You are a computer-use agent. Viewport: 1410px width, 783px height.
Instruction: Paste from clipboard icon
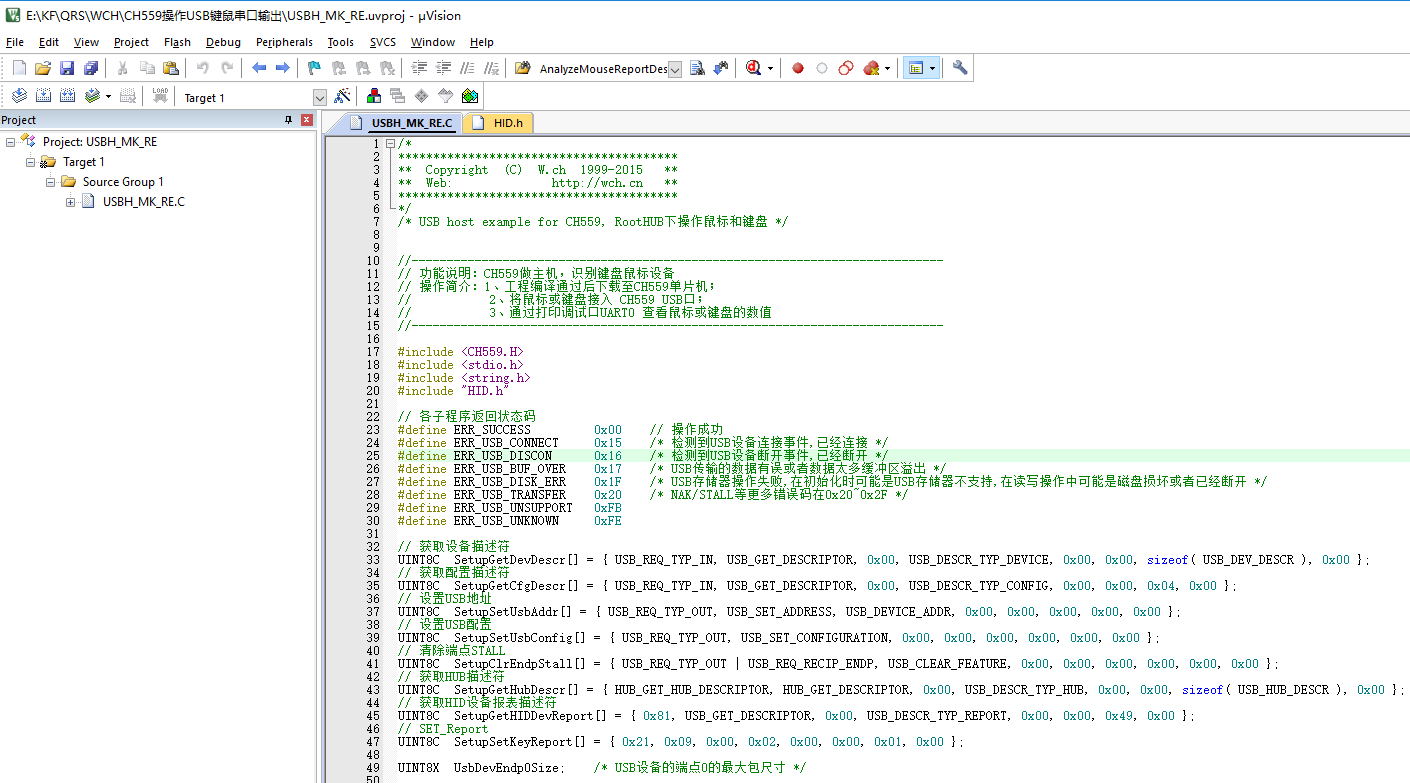point(171,68)
